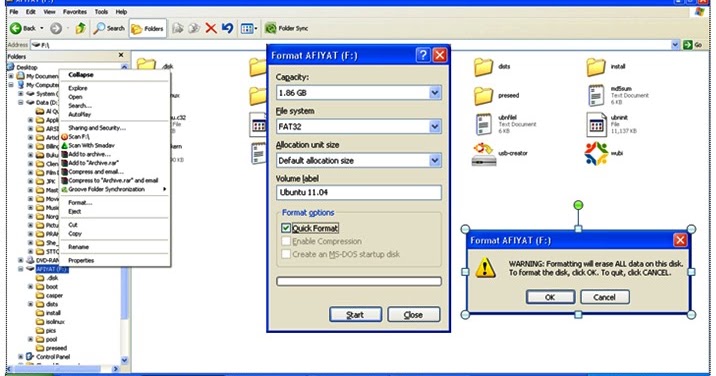Click the warning triangle icon in the dialog
Image resolution: width=716 pixels, height=376 pixels.
(485, 268)
